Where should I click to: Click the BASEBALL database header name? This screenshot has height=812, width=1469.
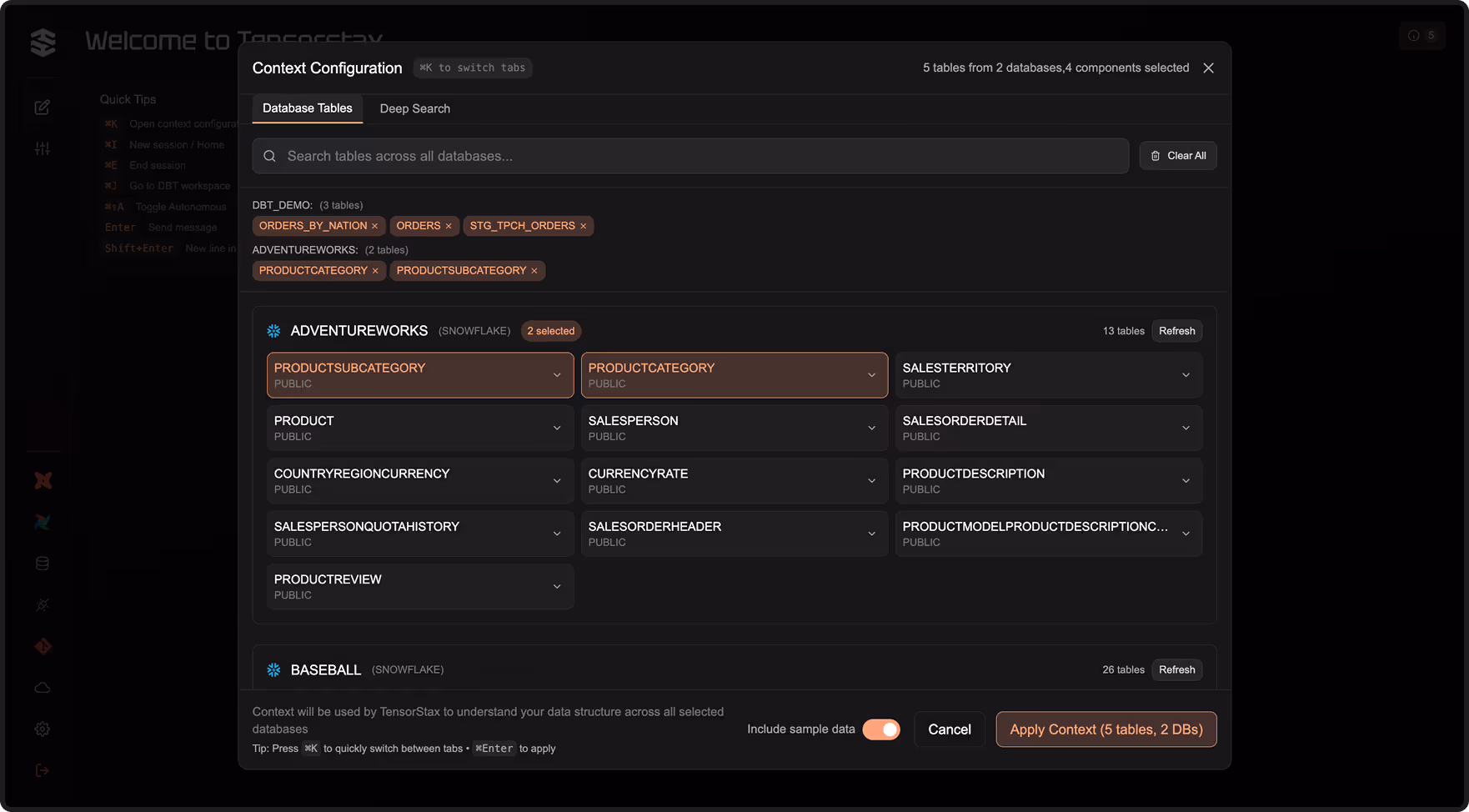tap(326, 669)
